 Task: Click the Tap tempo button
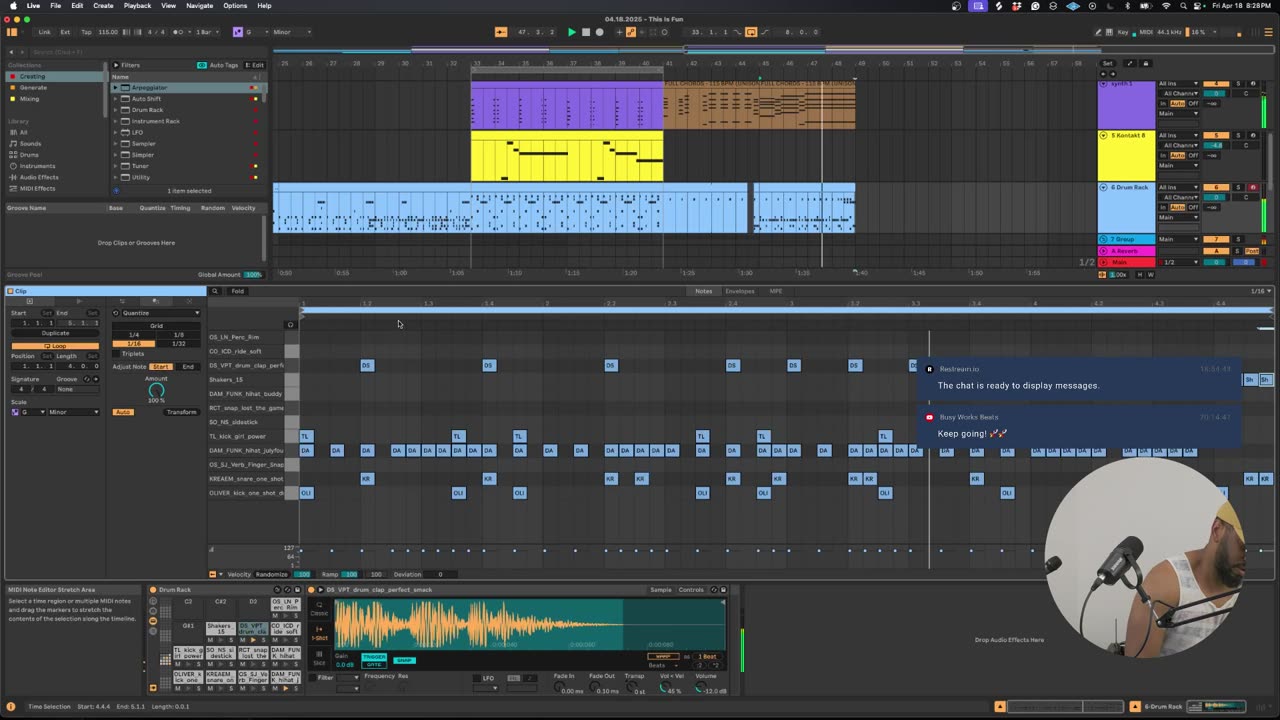pos(86,32)
